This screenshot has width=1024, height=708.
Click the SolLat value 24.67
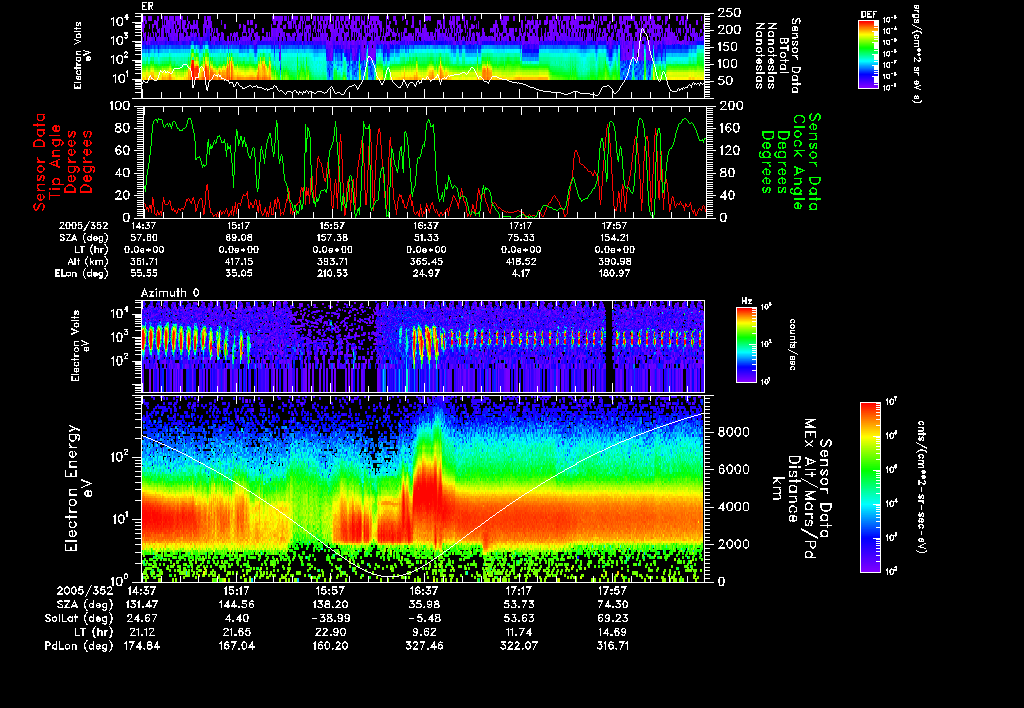[142, 618]
